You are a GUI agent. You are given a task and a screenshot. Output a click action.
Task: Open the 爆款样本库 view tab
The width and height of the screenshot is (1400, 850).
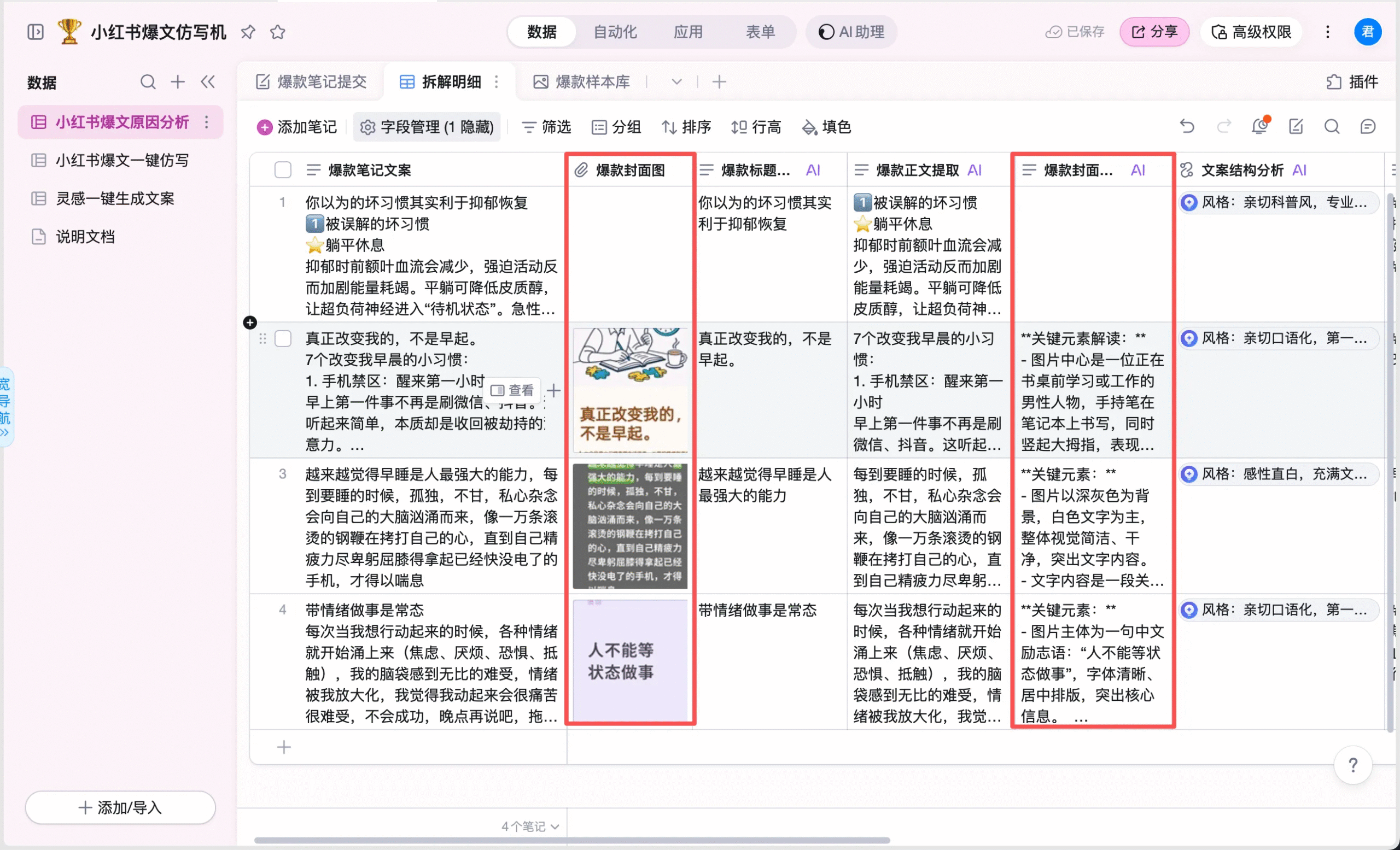pos(582,82)
